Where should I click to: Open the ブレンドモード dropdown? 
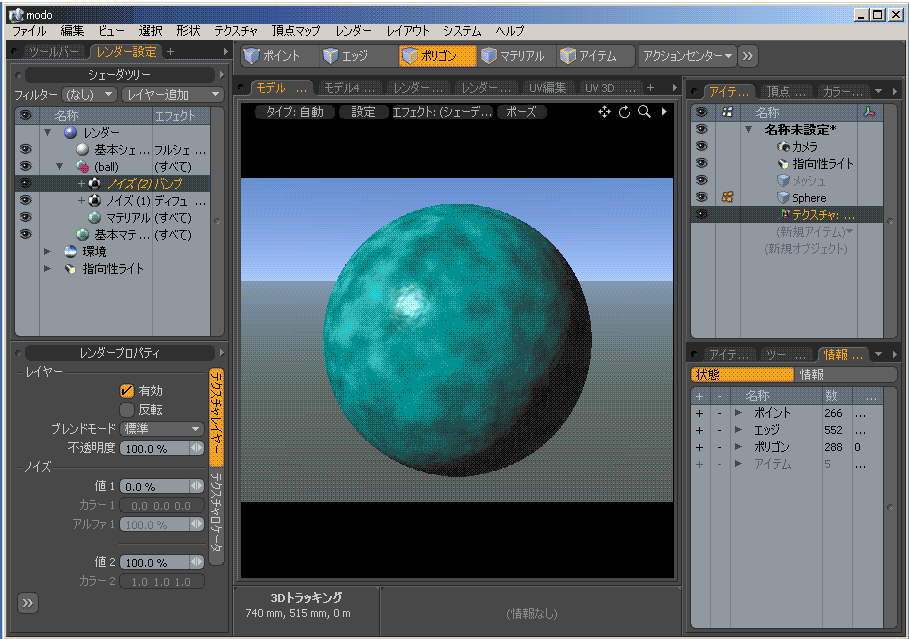[162, 429]
